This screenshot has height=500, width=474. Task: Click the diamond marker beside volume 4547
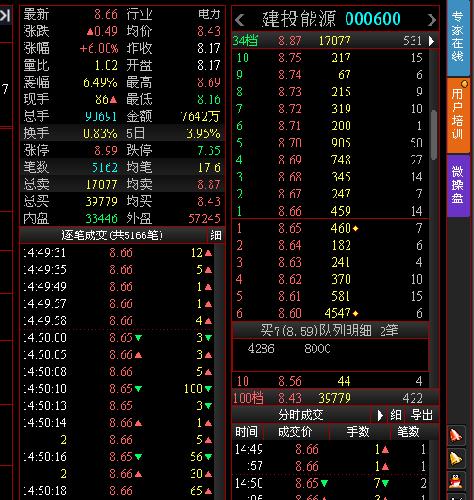pos(355,314)
